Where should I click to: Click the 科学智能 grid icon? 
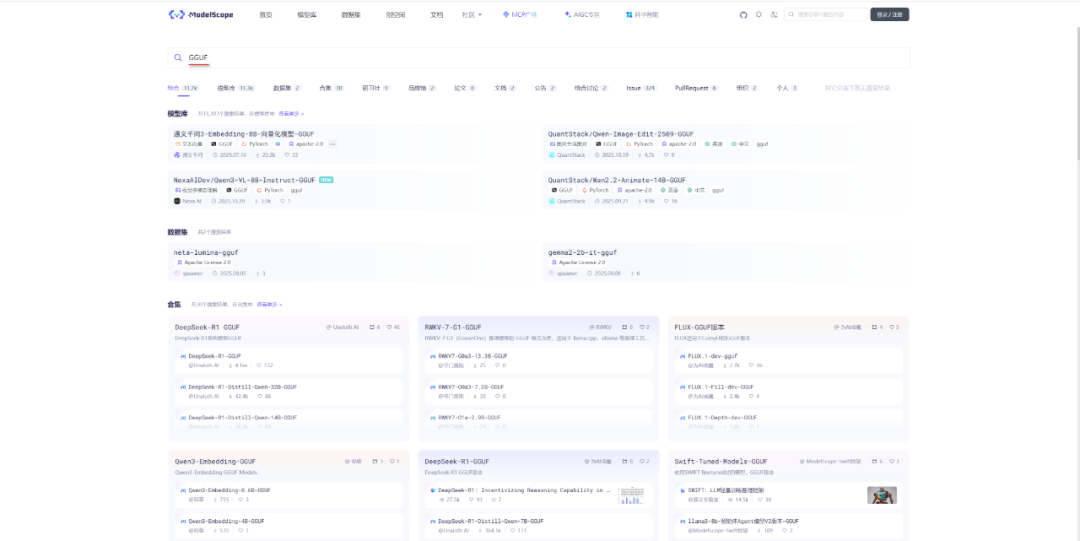point(629,14)
